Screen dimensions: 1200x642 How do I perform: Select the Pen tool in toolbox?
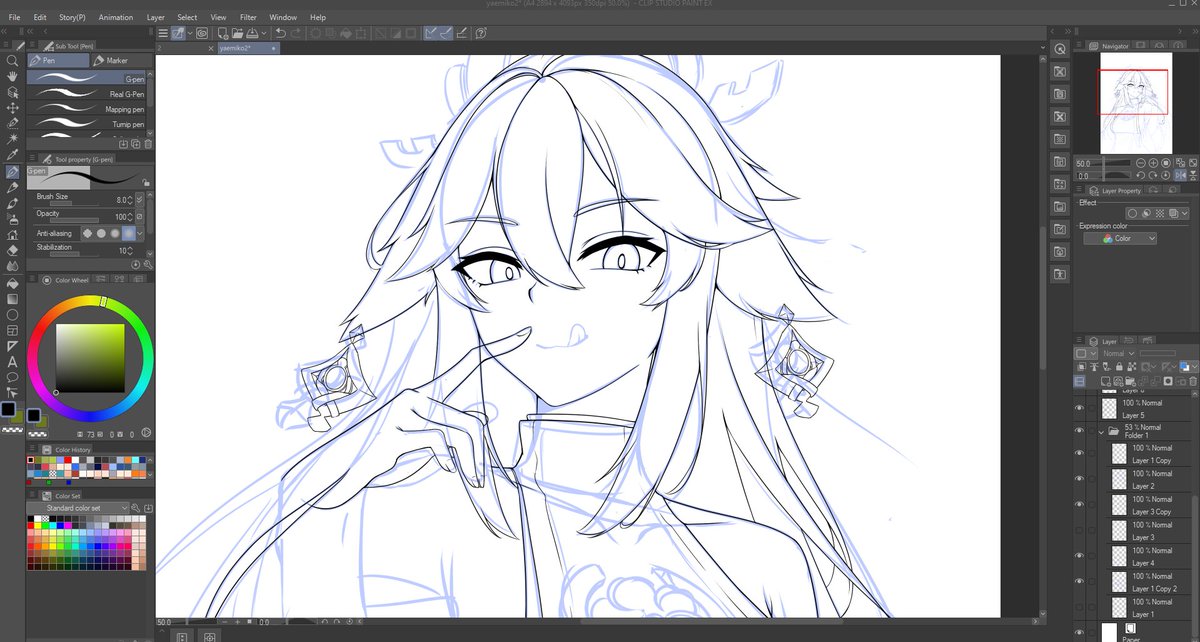pyautogui.click(x=12, y=172)
